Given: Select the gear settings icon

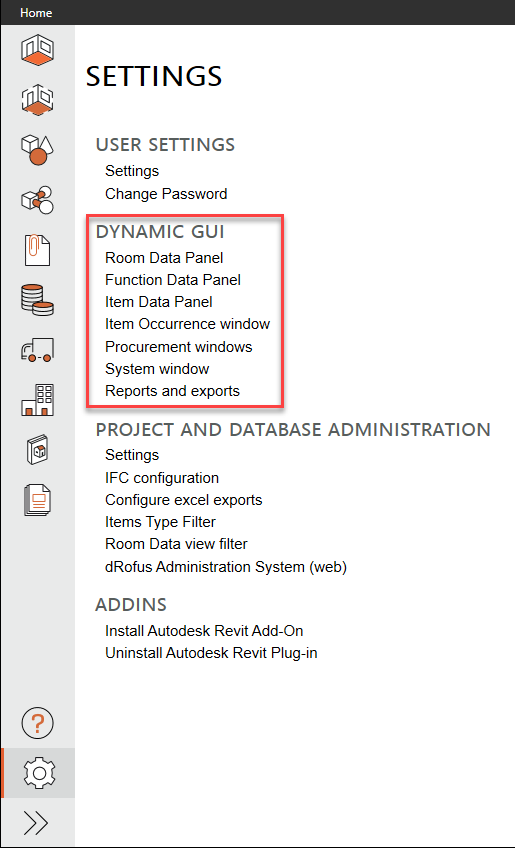Looking at the screenshot, I should 38,773.
